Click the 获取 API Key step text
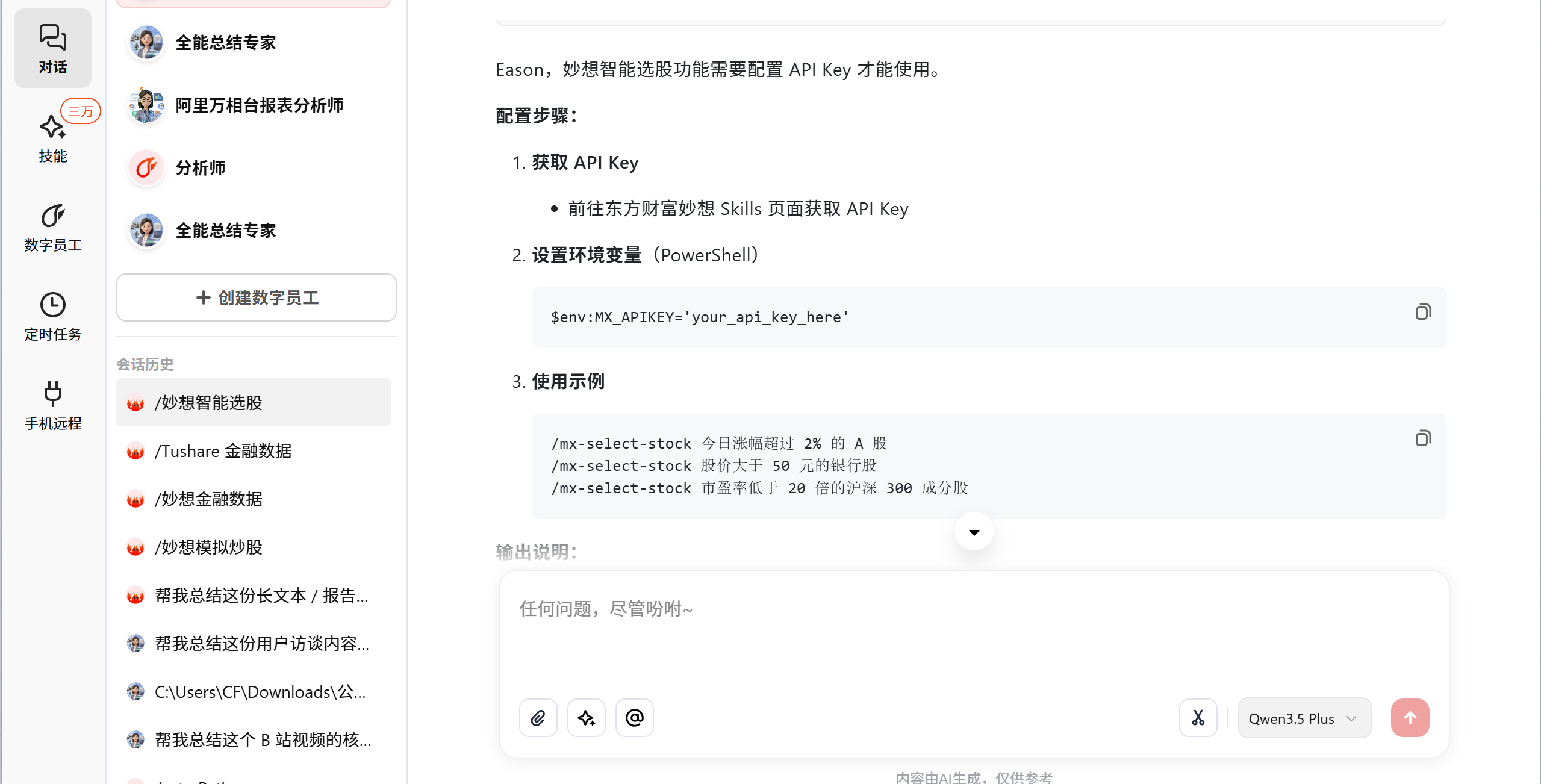 585,163
